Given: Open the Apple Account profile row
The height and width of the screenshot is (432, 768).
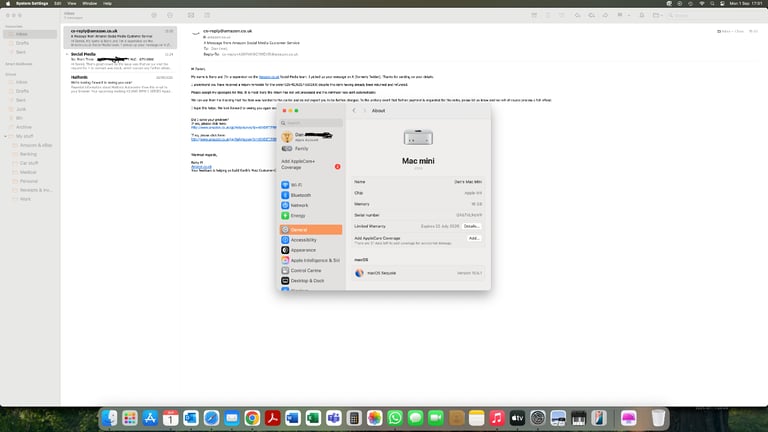Looking at the screenshot, I should (311, 137).
